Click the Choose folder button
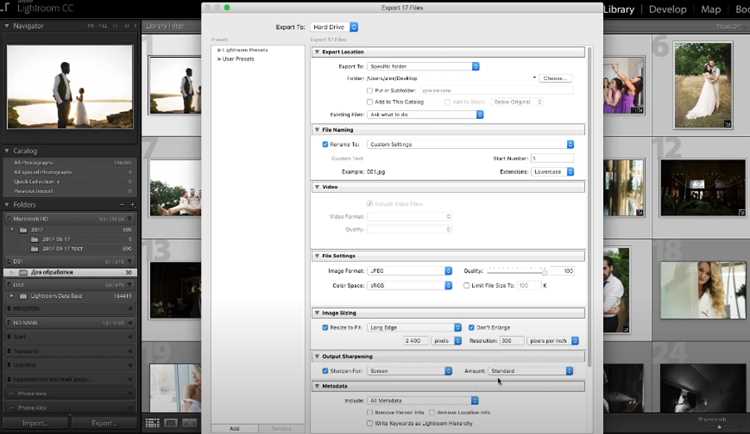 pyautogui.click(x=555, y=78)
